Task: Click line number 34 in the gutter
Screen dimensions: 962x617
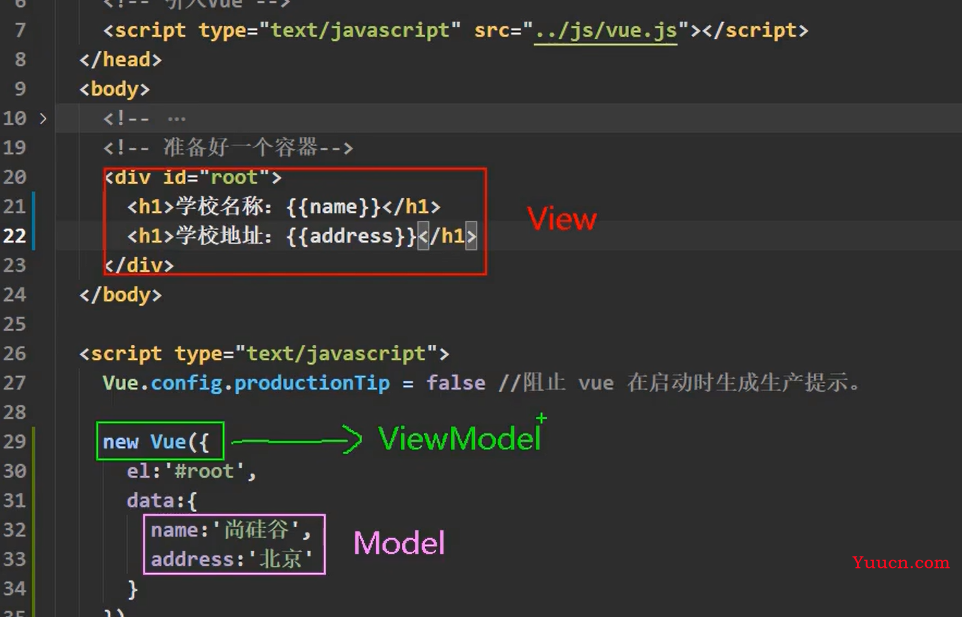Action: pos(15,589)
